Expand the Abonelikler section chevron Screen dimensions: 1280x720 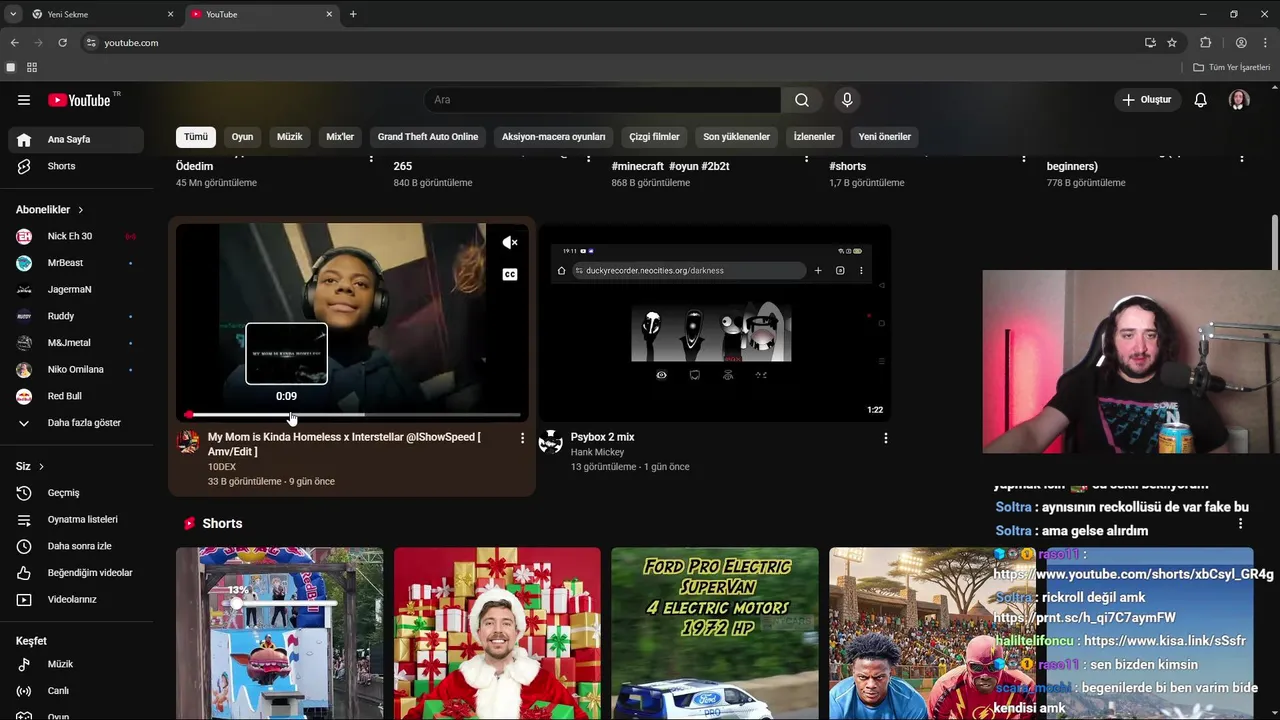point(80,210)
